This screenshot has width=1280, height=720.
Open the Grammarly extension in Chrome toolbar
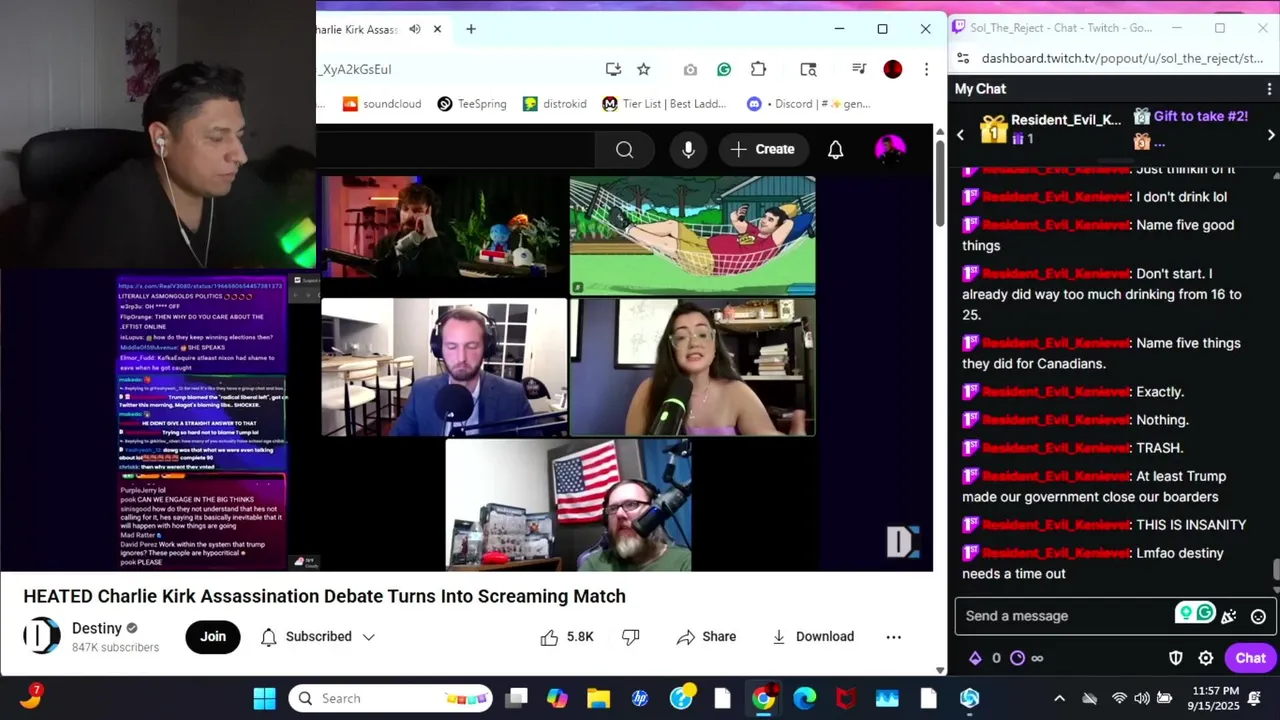pos(724,69)
